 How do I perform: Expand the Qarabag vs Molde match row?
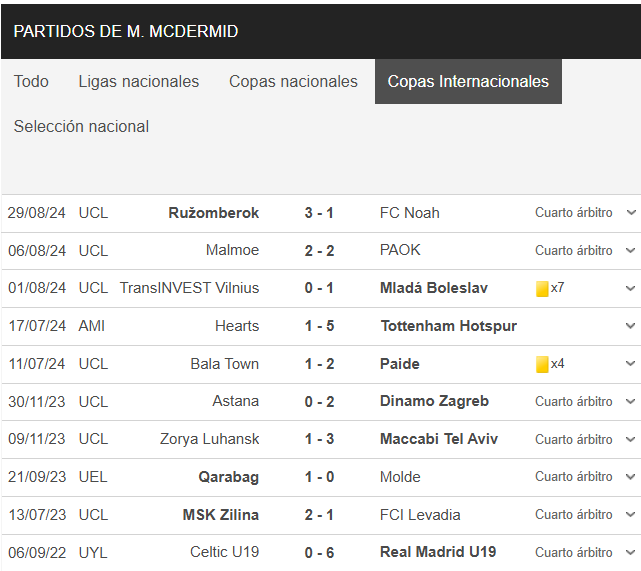point(631,477)
